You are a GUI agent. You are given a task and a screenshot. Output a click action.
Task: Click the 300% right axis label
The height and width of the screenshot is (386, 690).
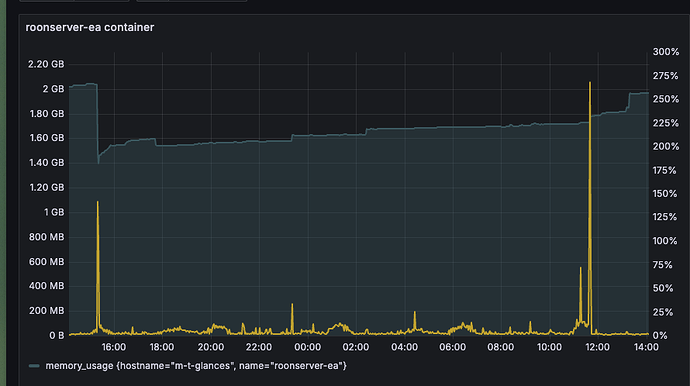click(666, 52)
